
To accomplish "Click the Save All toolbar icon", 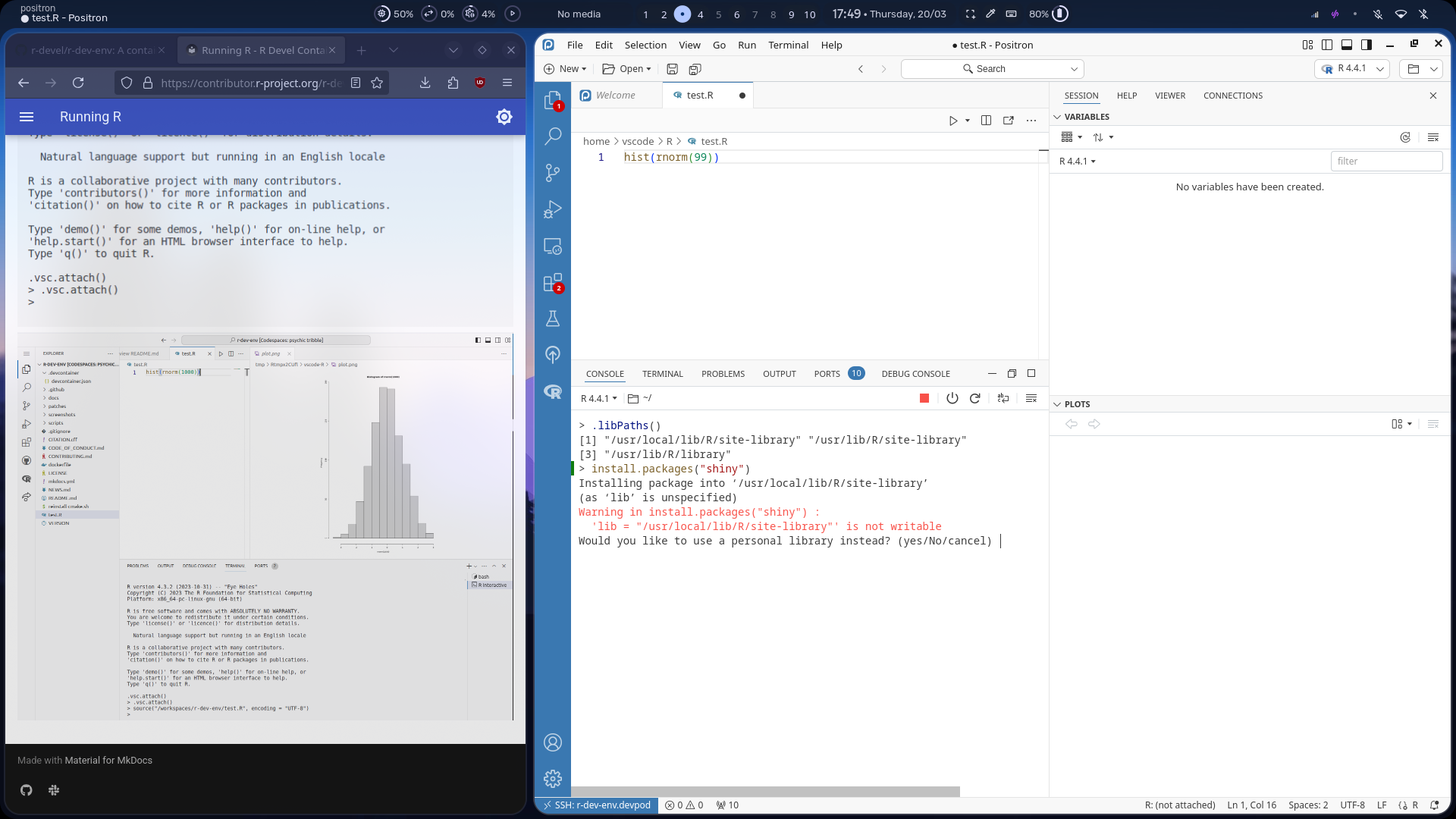I will pos(695,69).
